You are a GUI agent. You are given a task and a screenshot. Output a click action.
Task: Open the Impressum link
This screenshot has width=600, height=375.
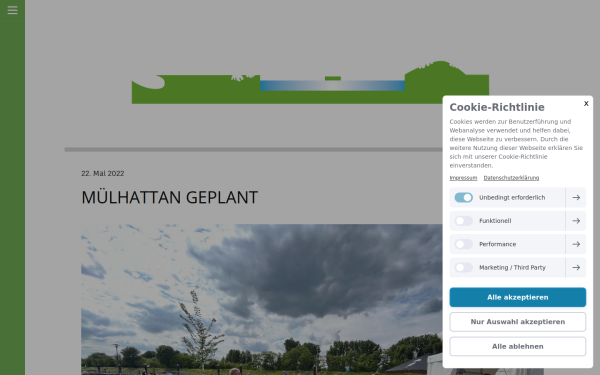pos(463,178)
